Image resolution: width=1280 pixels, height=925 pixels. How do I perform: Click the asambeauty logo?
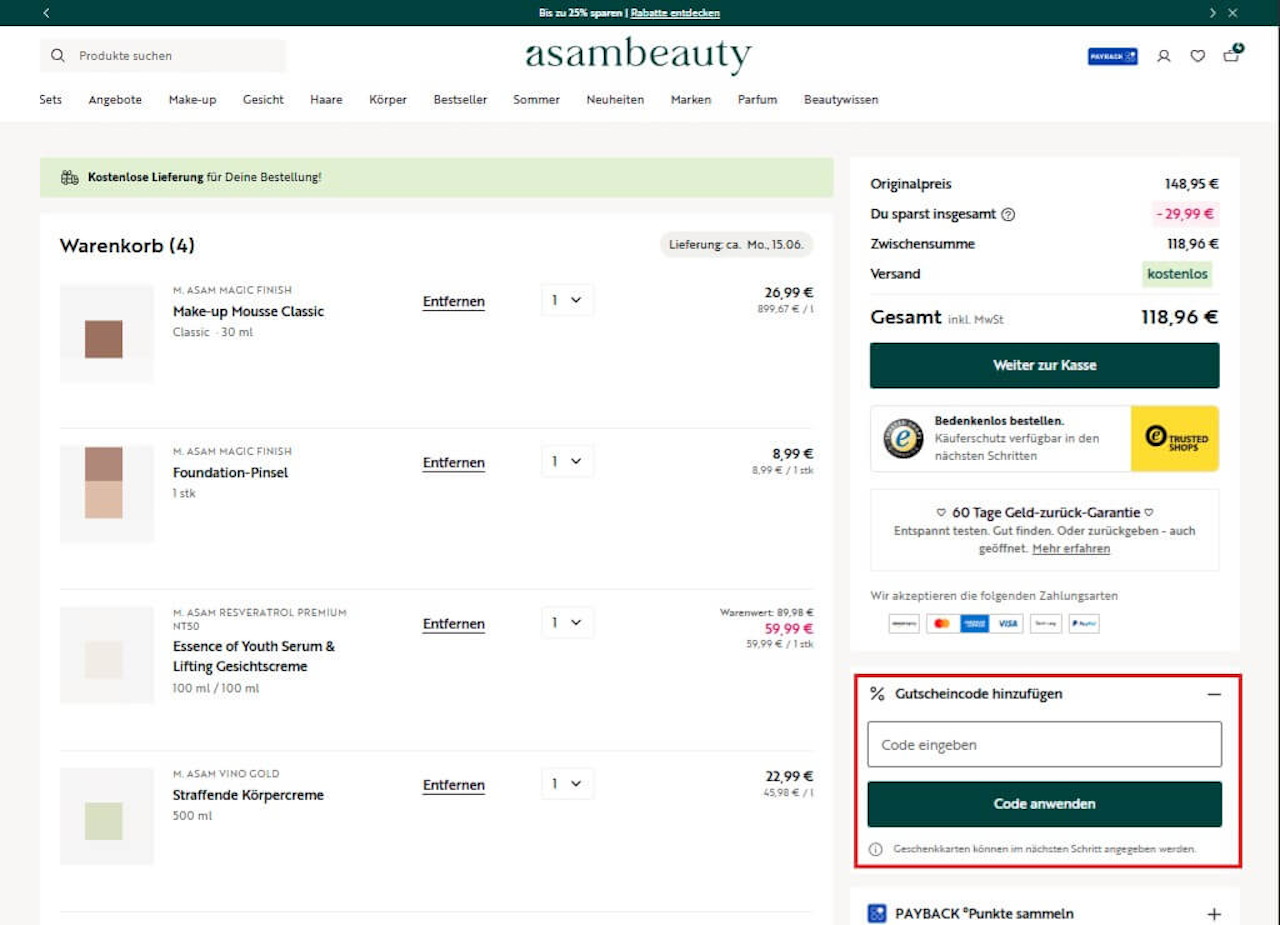tap(638, 56)
